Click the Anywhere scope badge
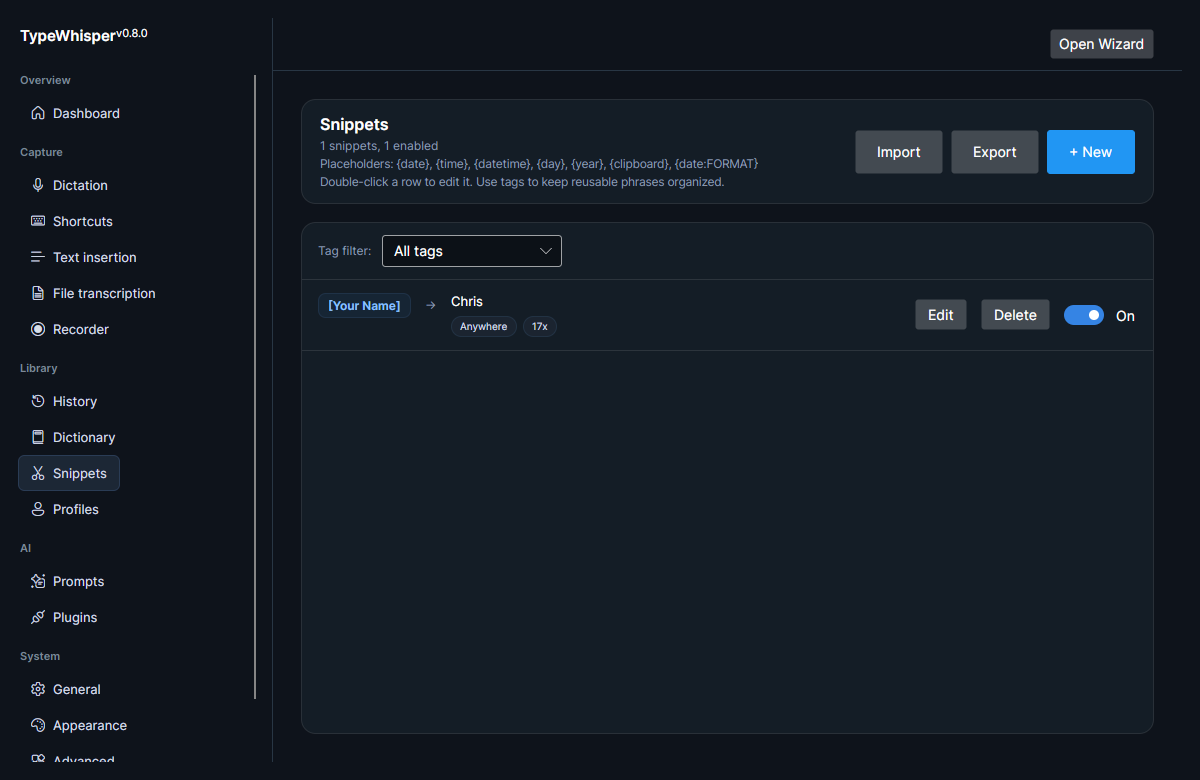This screenshot has width=1200, height=780. pos(483,327)
